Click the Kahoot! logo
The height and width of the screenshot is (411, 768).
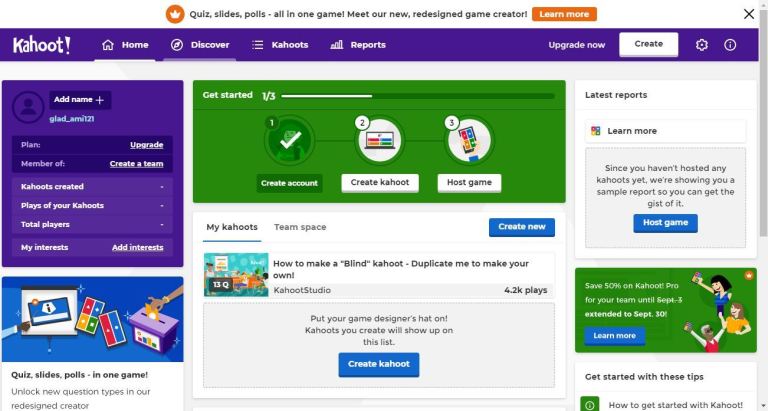coord(42,45)
